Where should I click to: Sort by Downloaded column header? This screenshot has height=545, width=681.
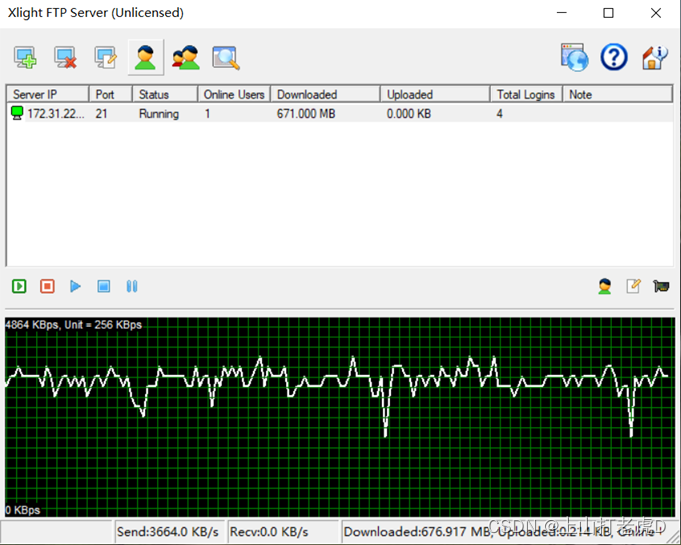325,94
